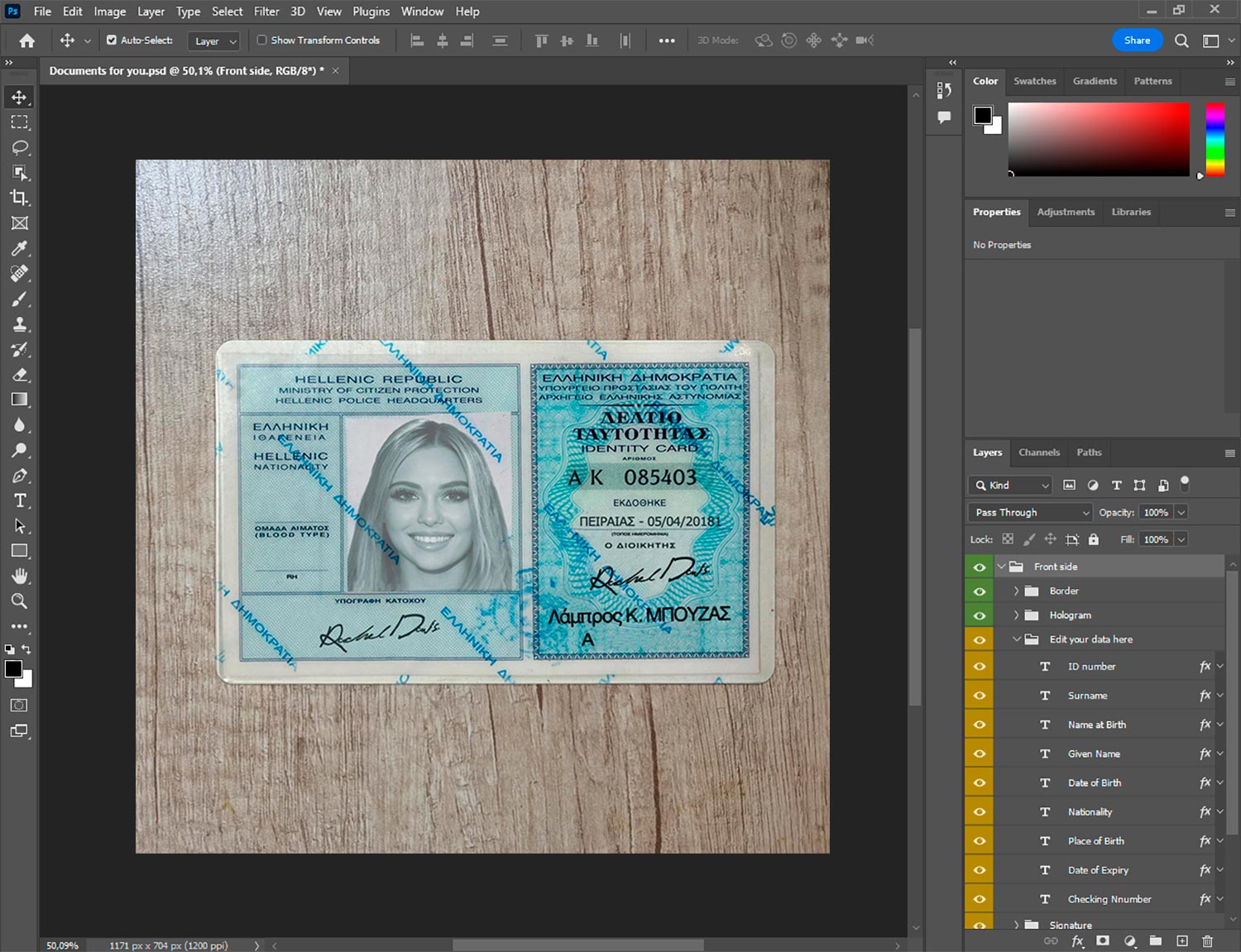Open the Kind layer filter dropdown
The image size is (1241, 952).
tap(1010, 486)
